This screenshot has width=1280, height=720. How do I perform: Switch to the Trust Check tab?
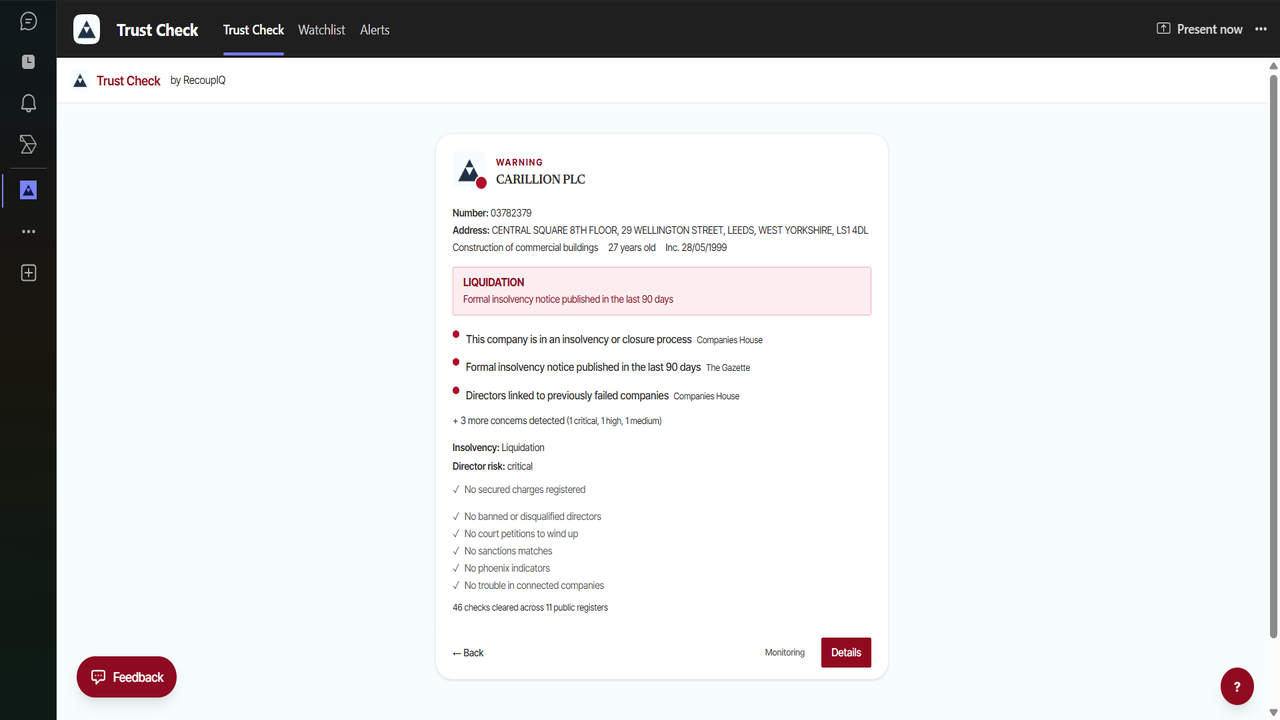(254, 30)
